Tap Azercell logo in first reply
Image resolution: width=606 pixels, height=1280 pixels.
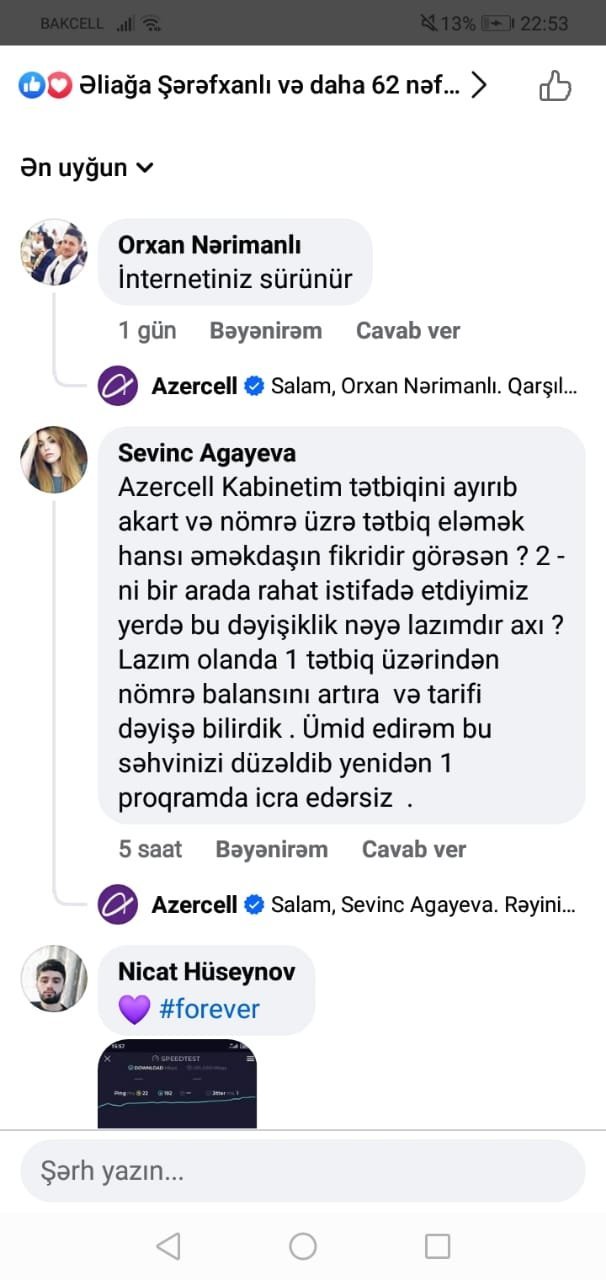tap(118, 386)
